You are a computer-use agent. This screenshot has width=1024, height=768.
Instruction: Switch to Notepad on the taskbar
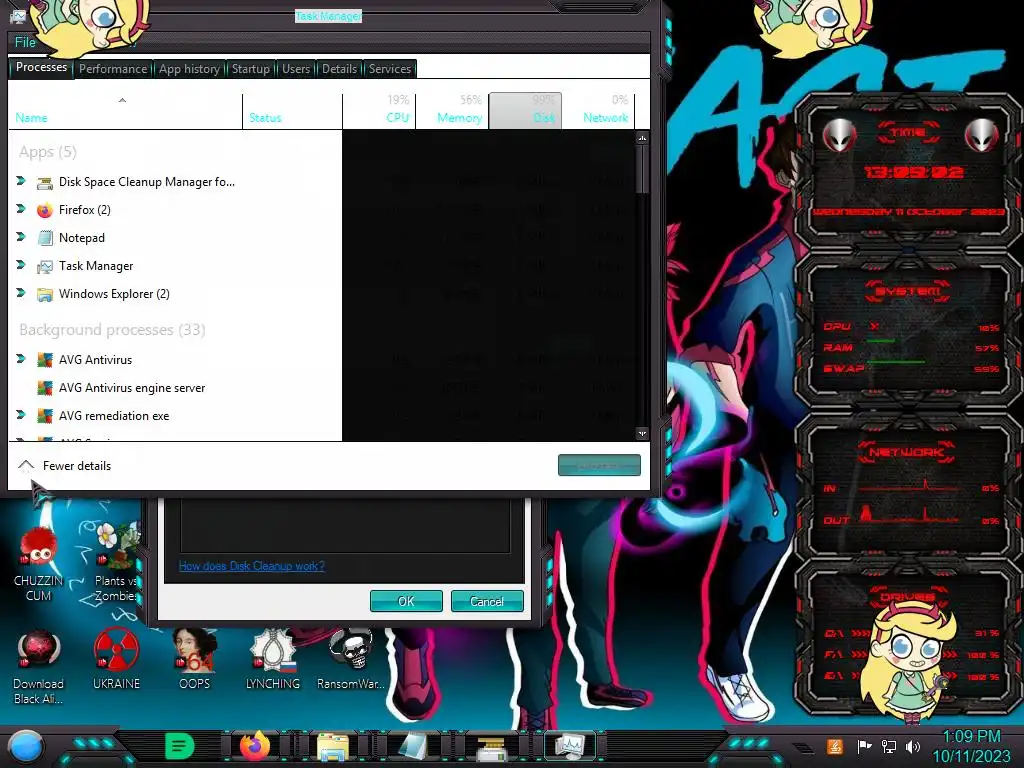pyautogui.click(x=413, y=746)
